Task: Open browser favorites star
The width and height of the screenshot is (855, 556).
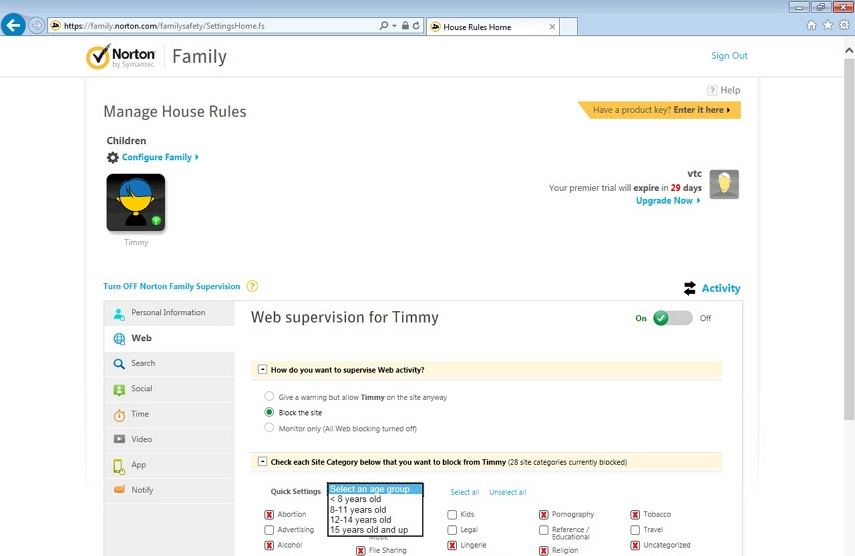Action: [x=828, y=25]
